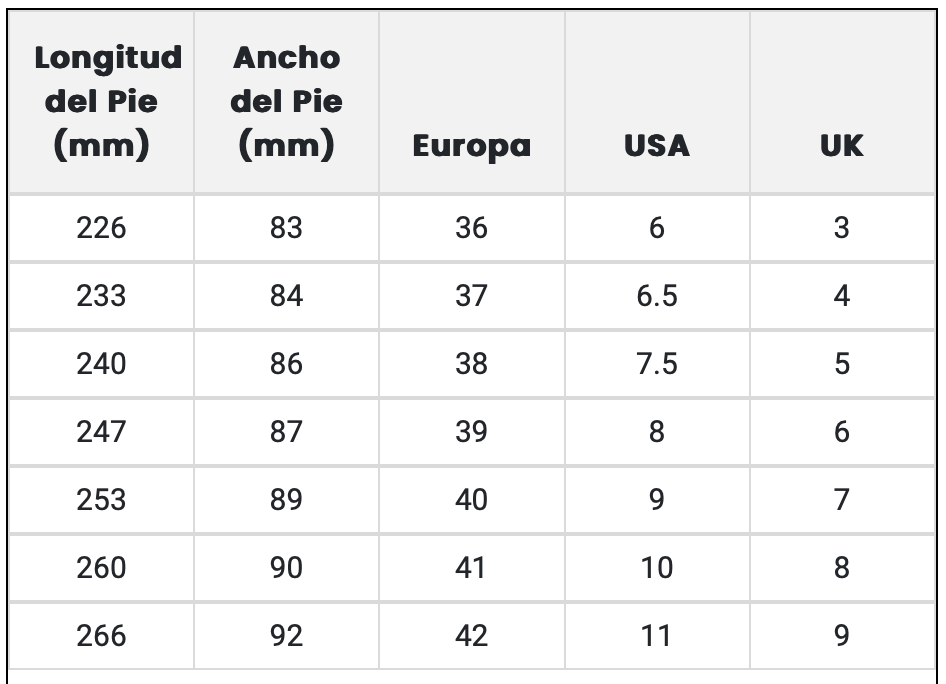Select USA size 10 cell
The image size is (946, 684).
click(x=656, y=567)
